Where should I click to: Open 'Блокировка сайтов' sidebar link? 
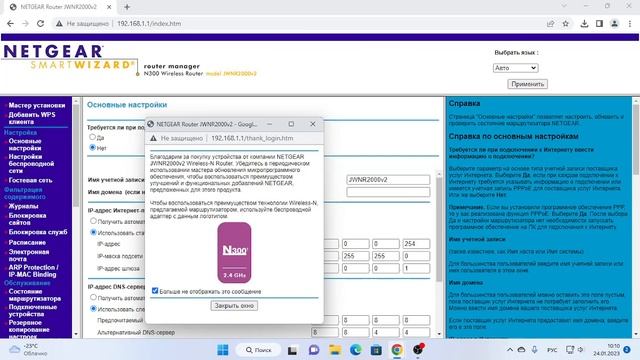27,219
